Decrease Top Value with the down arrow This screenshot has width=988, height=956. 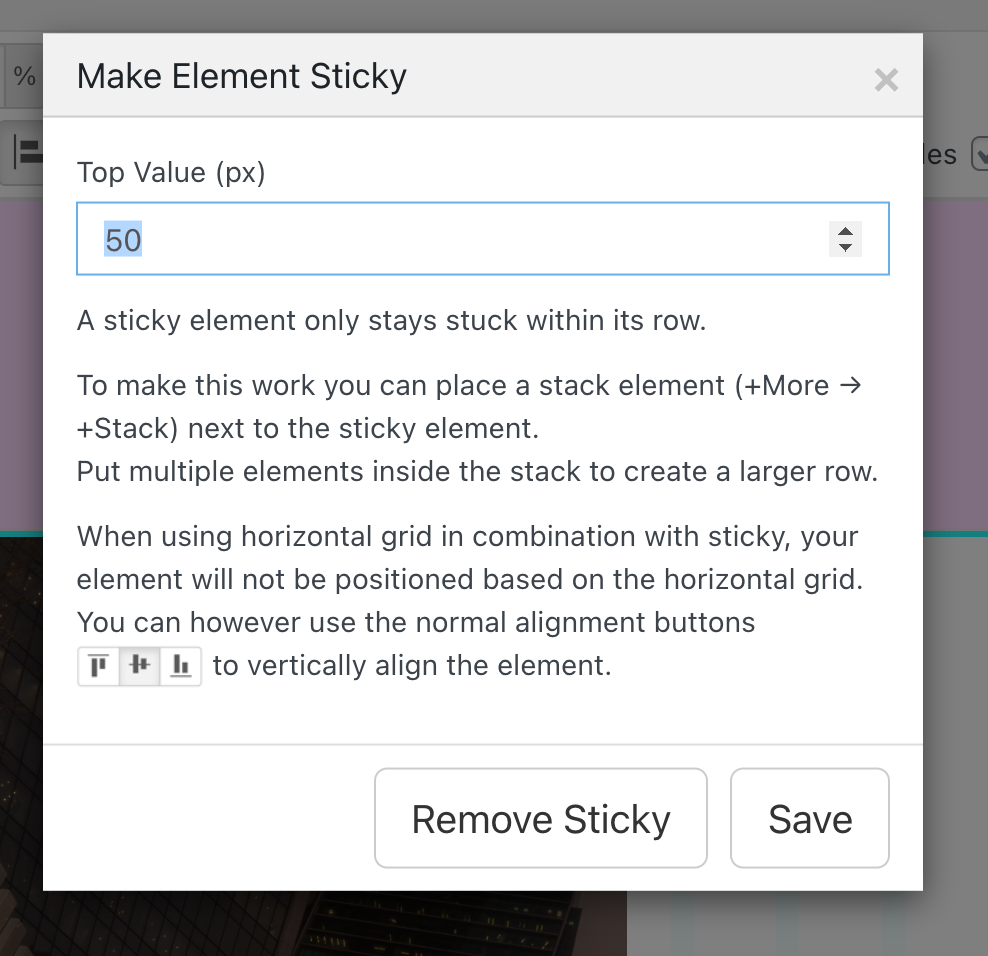click(845, 247)
